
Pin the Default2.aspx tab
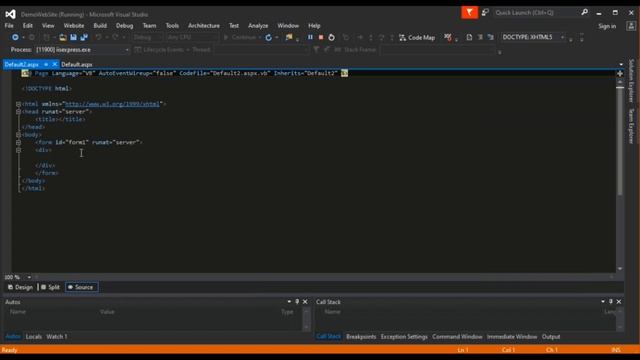click(x=46, y=64)
